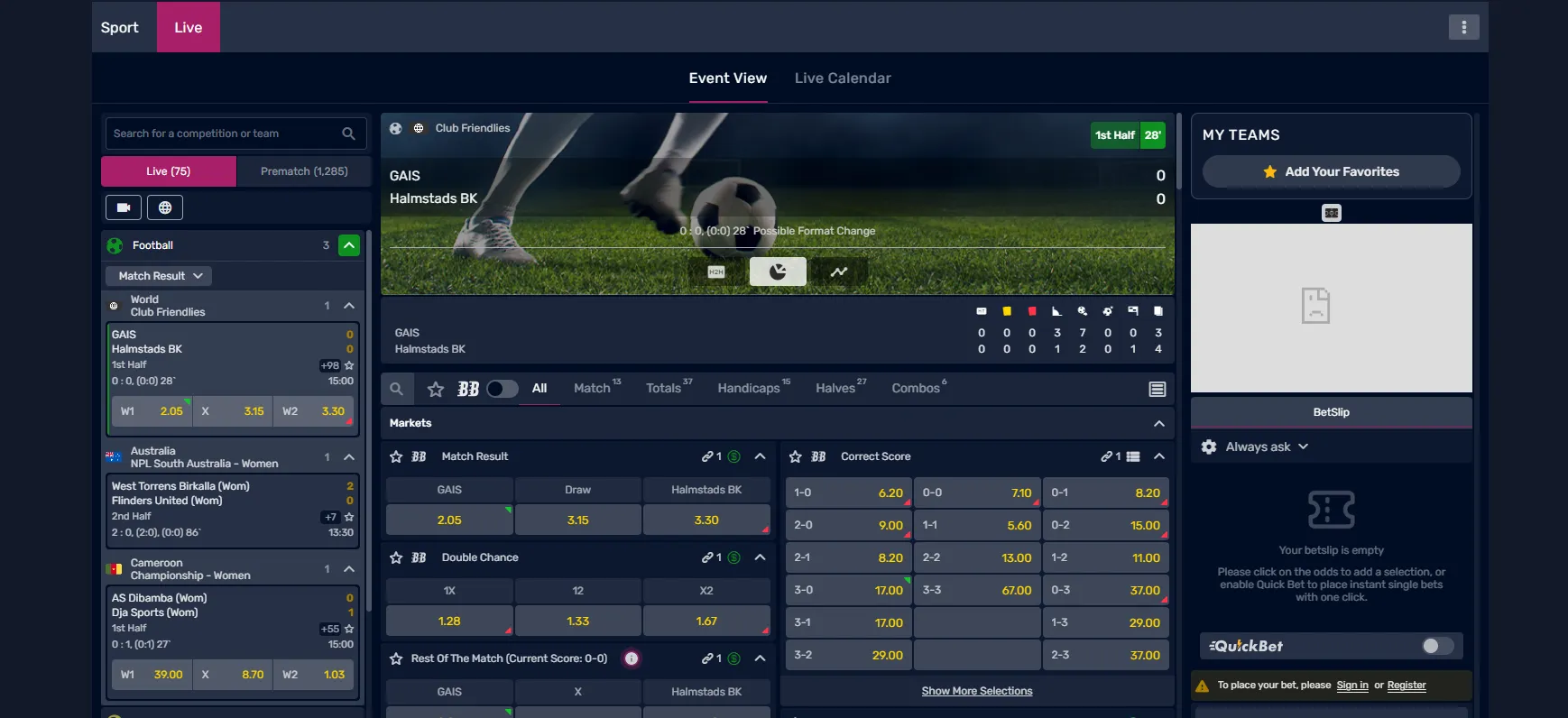Favorite the AS Dibamba match star
Screen dimensions: 1568x718
pos(349,629)
